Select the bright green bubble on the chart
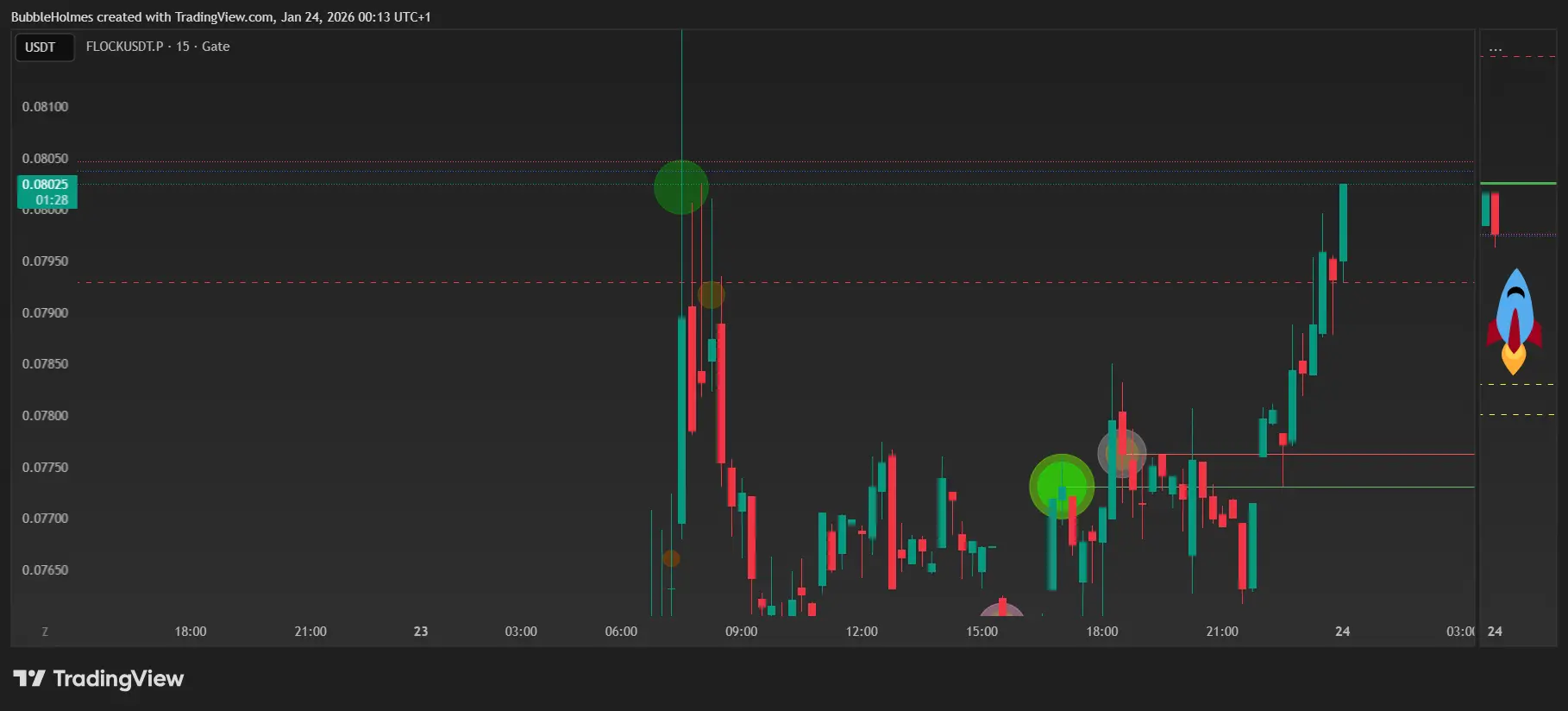This screenshot has width=1568, height=711. 1062,487
